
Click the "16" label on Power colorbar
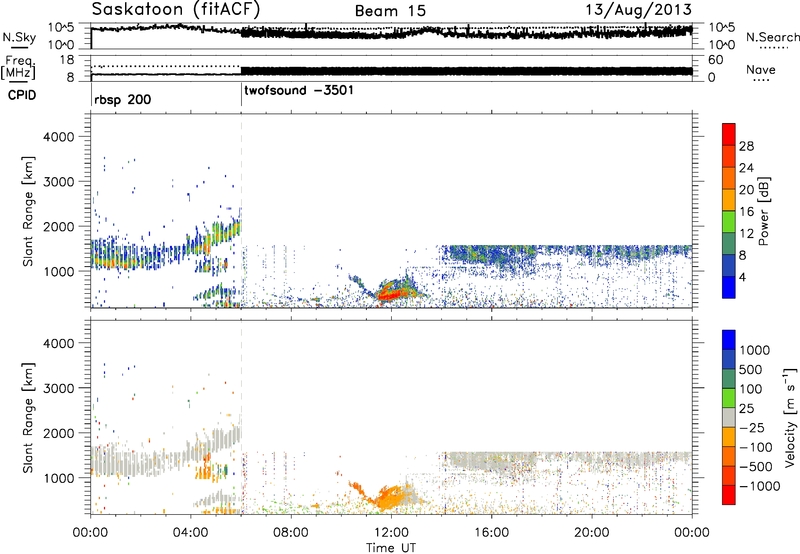746,212
